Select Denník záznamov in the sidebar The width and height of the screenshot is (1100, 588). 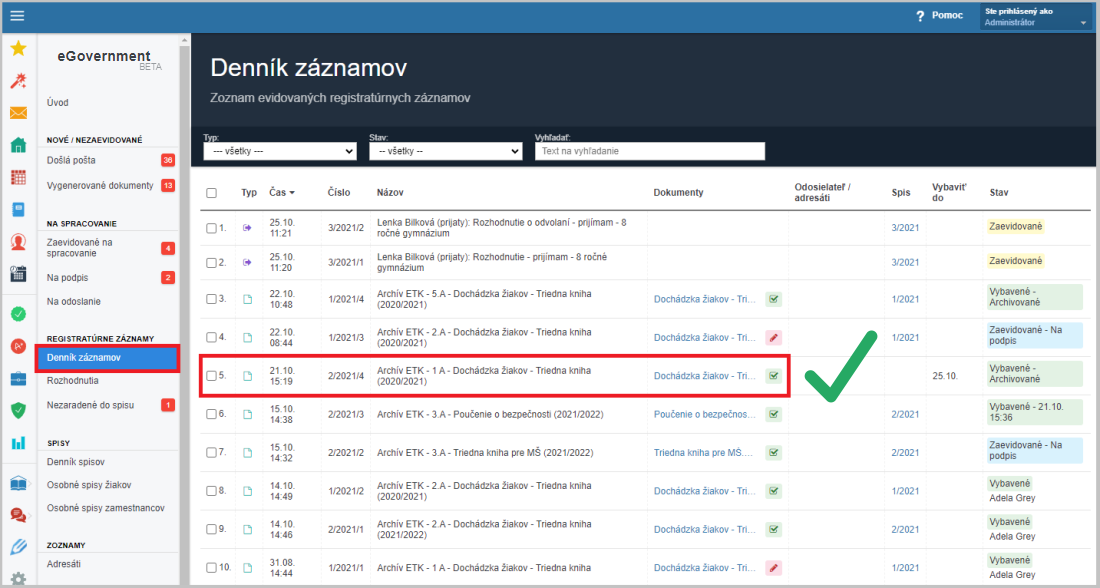pyautogui.click(x=107, y=358)
